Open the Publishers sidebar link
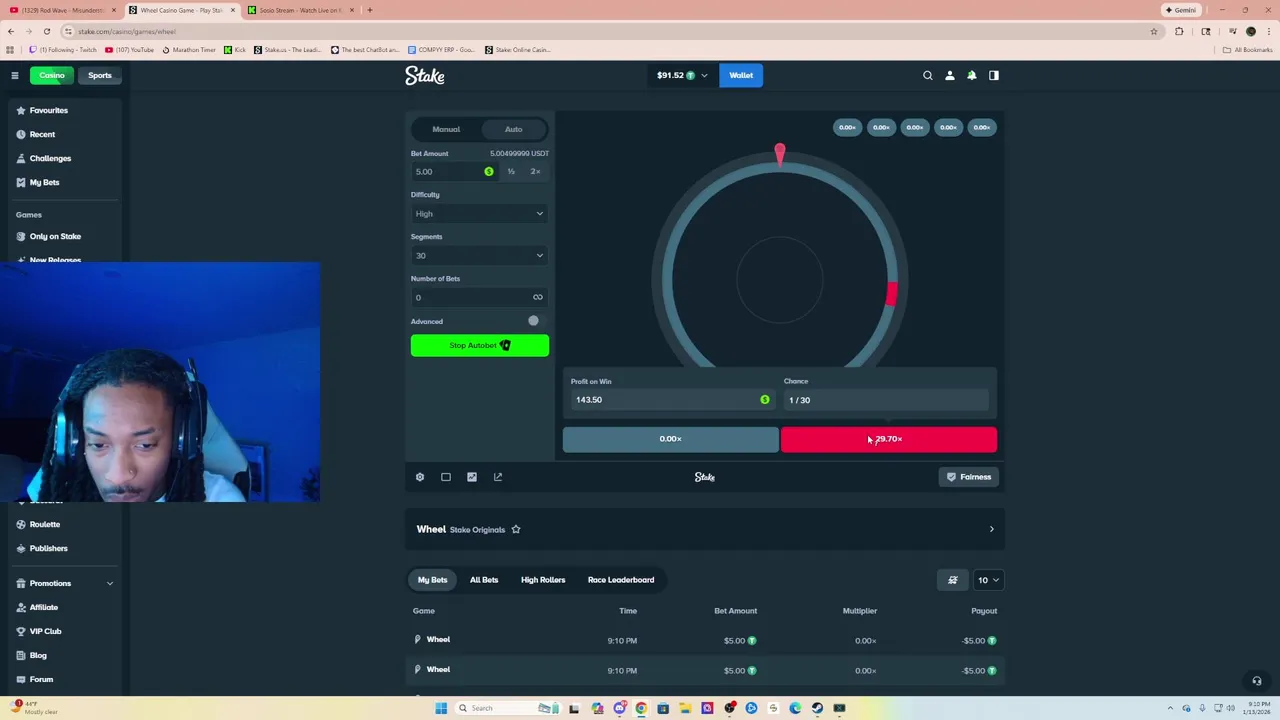1280x720 pixels. click(48, 548)
